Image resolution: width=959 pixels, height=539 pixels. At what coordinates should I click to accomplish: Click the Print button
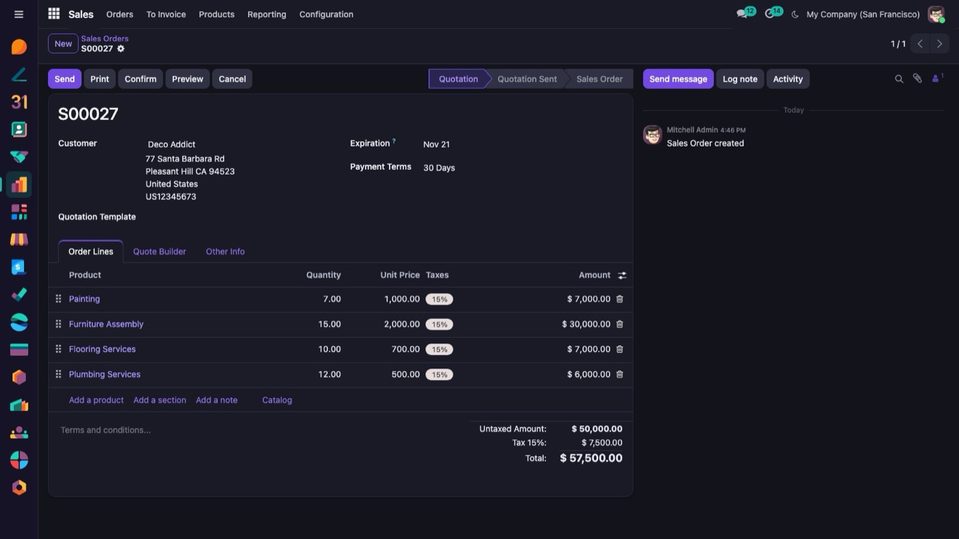pyautogui.click(x=100, y=79)
